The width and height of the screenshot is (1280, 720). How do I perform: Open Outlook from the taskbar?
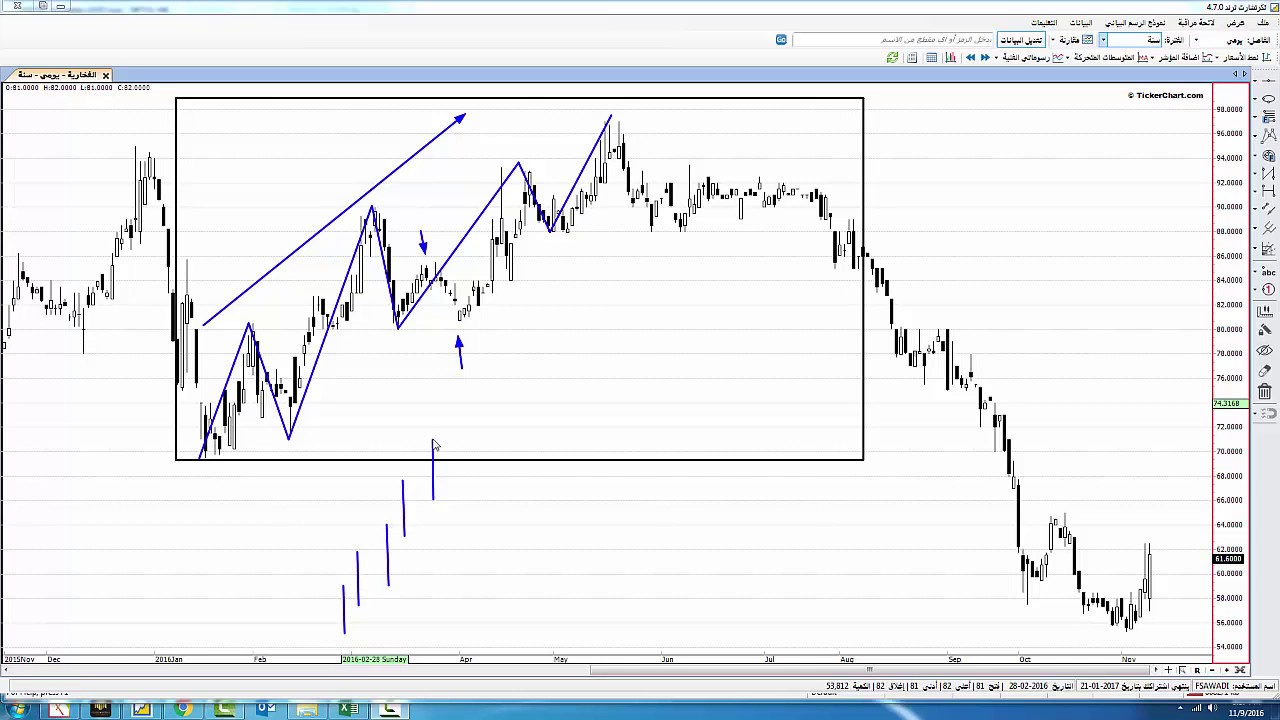click(x=266, y=710)
